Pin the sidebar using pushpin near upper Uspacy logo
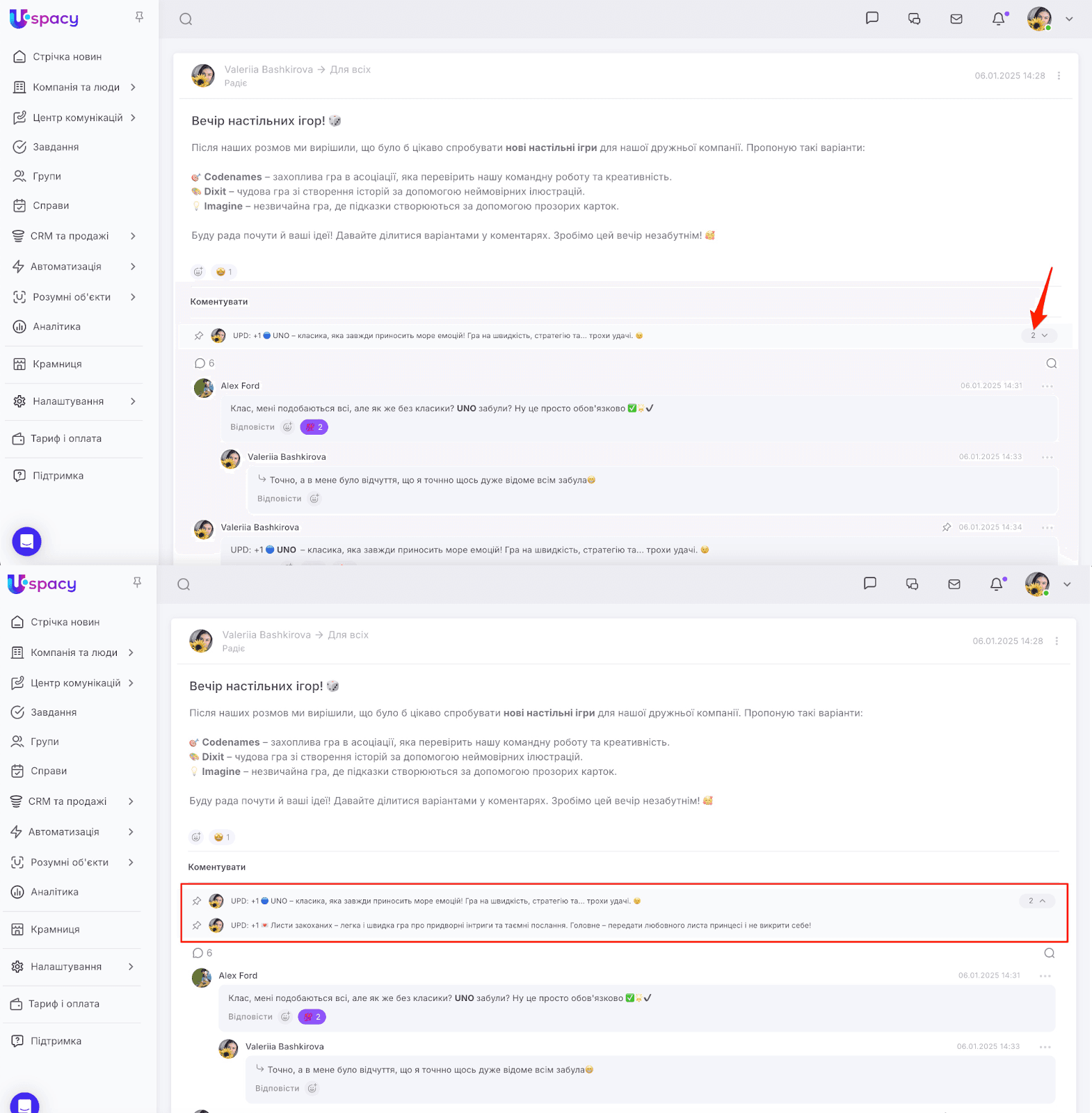This screenshot has height=1113, width=1092. click(x=139, y=17)
